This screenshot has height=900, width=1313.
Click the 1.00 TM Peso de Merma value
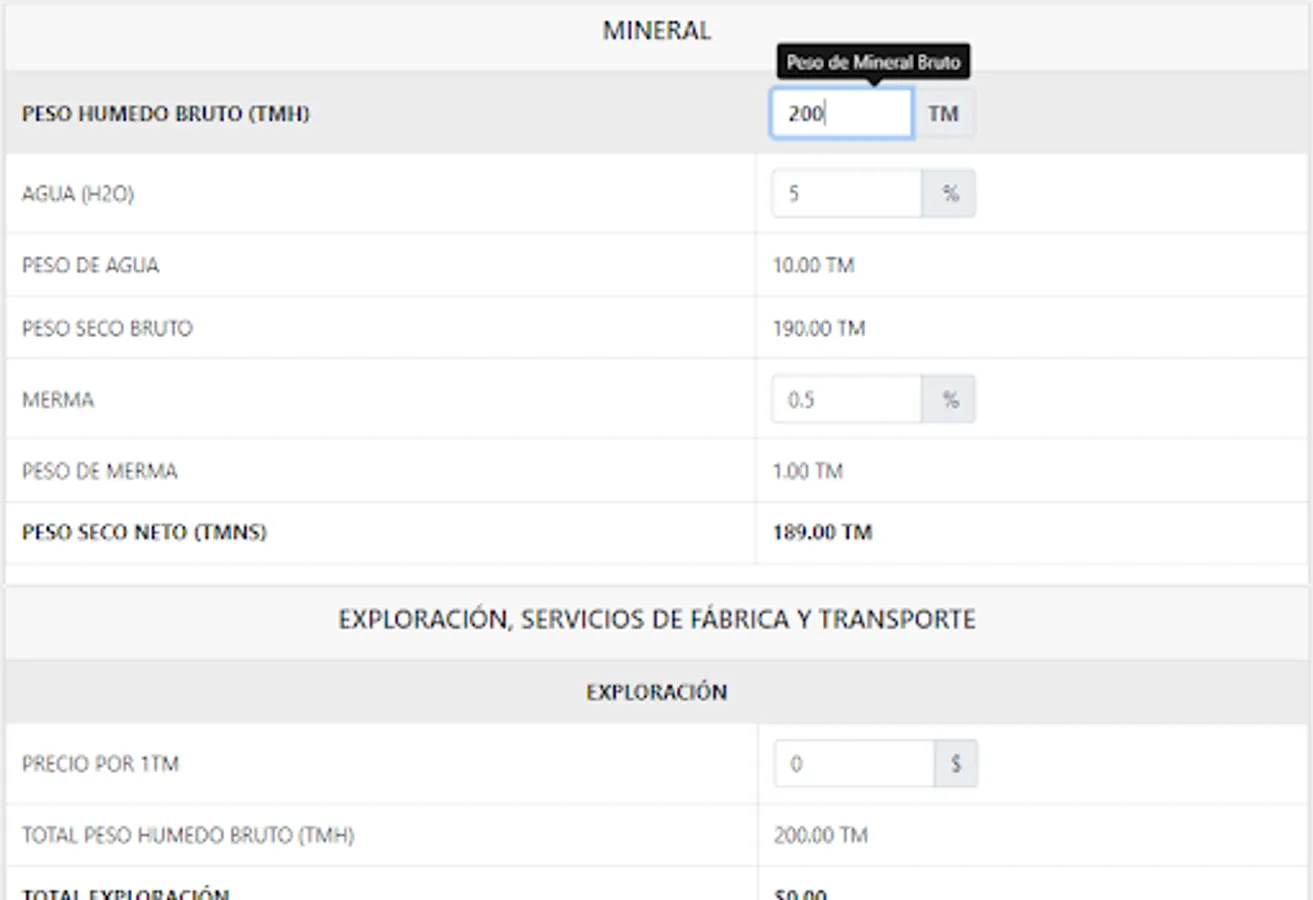tap(807, 471)
